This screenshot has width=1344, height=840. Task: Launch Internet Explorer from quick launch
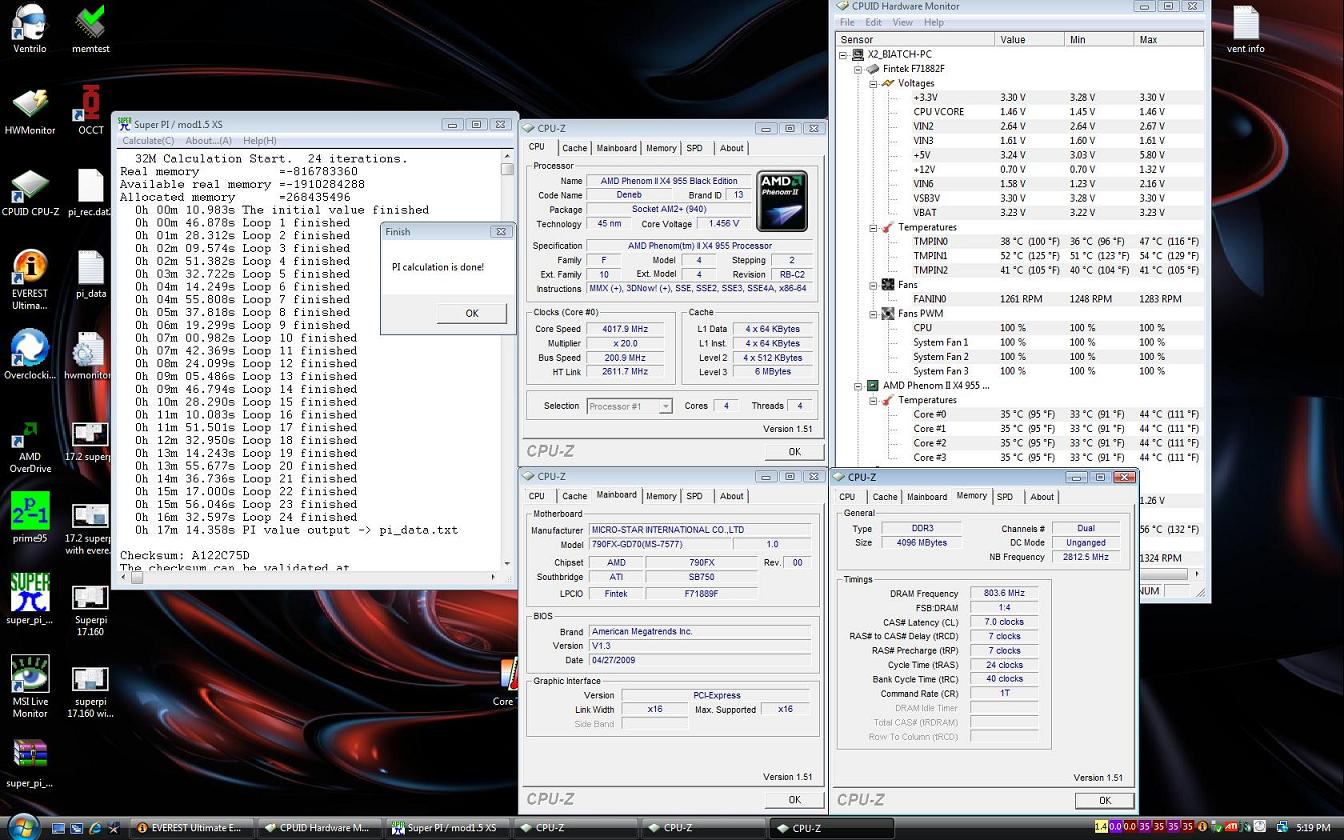96,828
